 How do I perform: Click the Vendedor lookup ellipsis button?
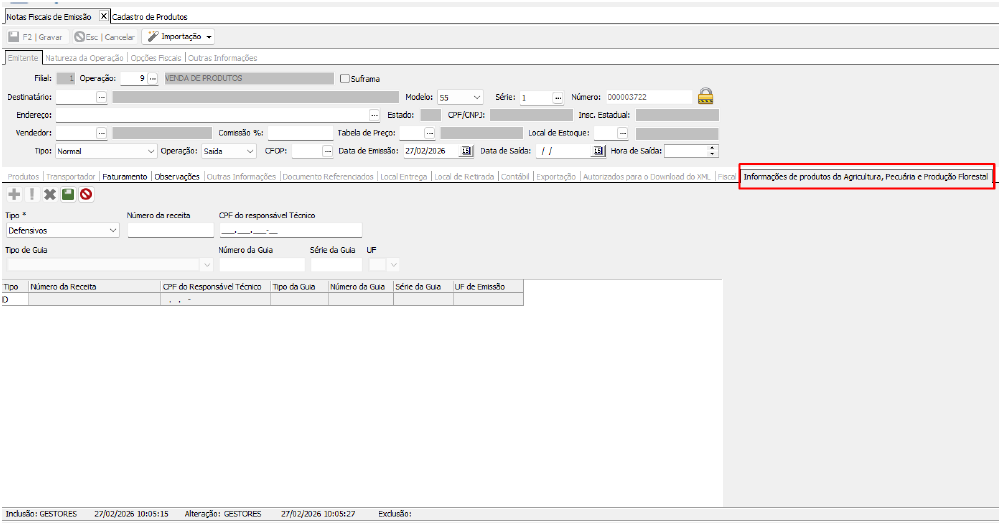click(x=101, y=133)
